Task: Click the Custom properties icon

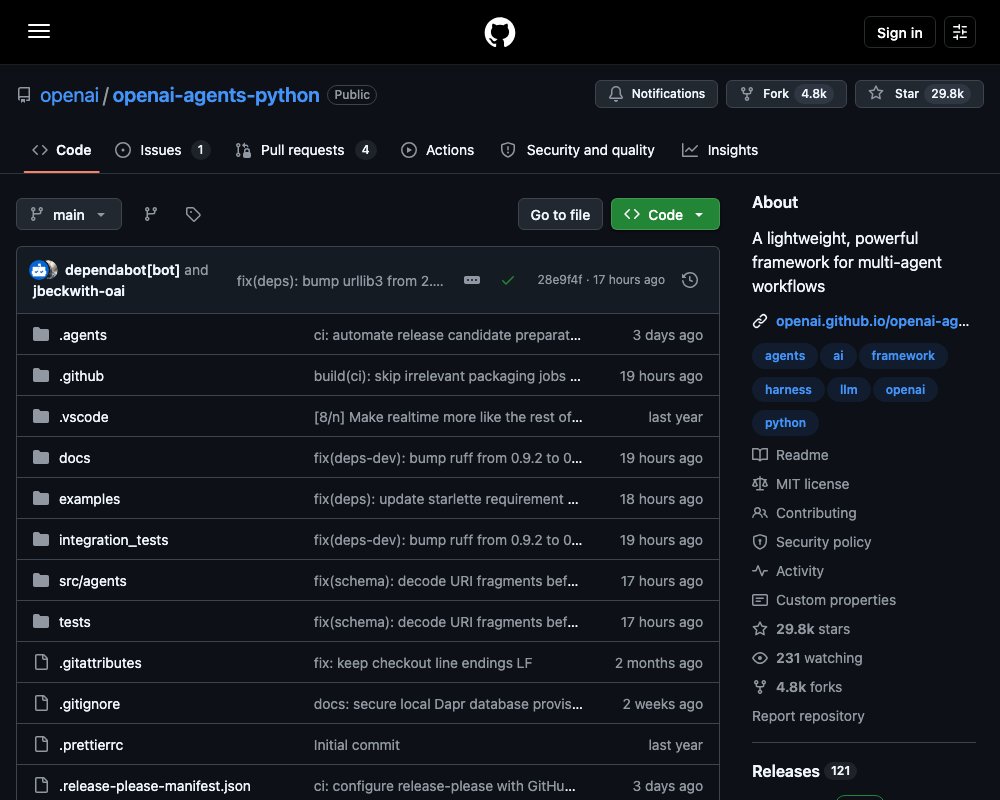Action: tap(760, 600)
